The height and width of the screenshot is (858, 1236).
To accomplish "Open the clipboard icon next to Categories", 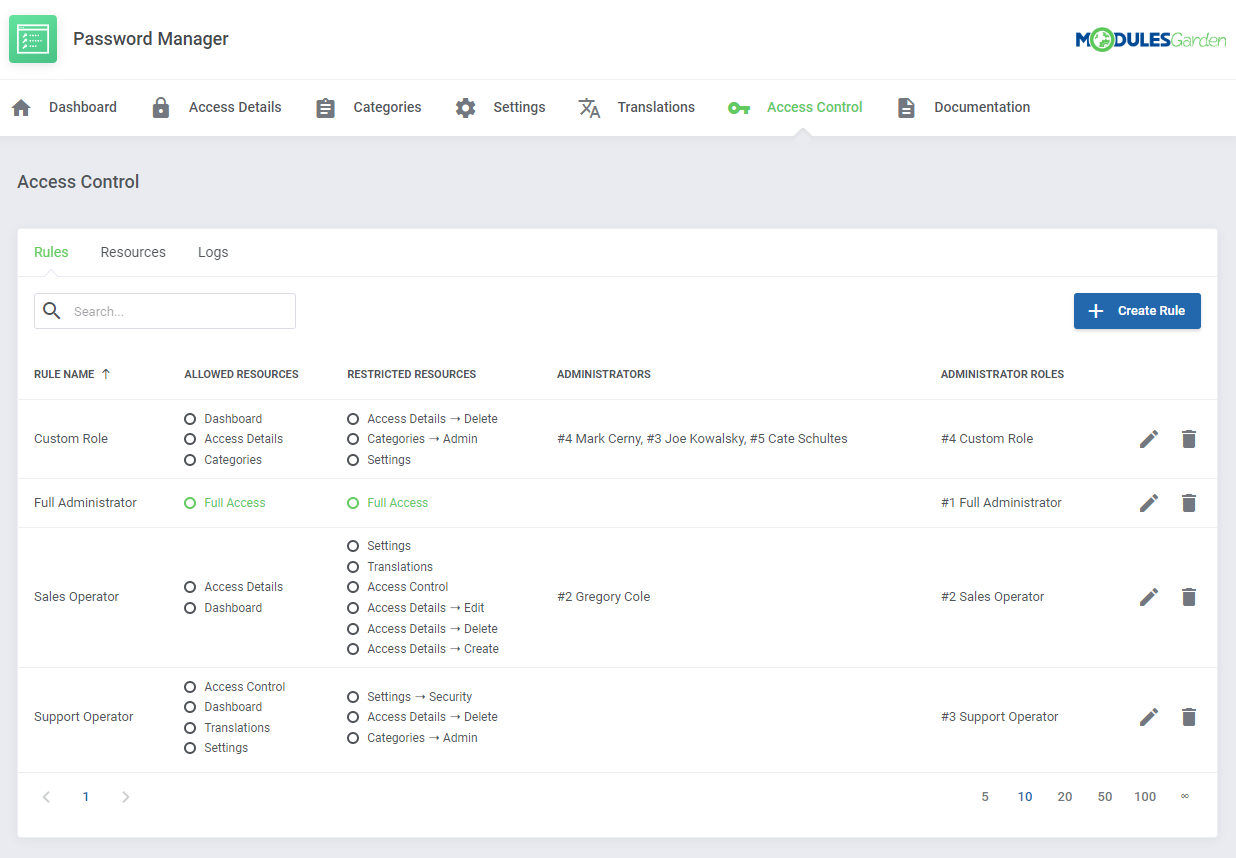I will pyautogui.click(x=325, y=107).
